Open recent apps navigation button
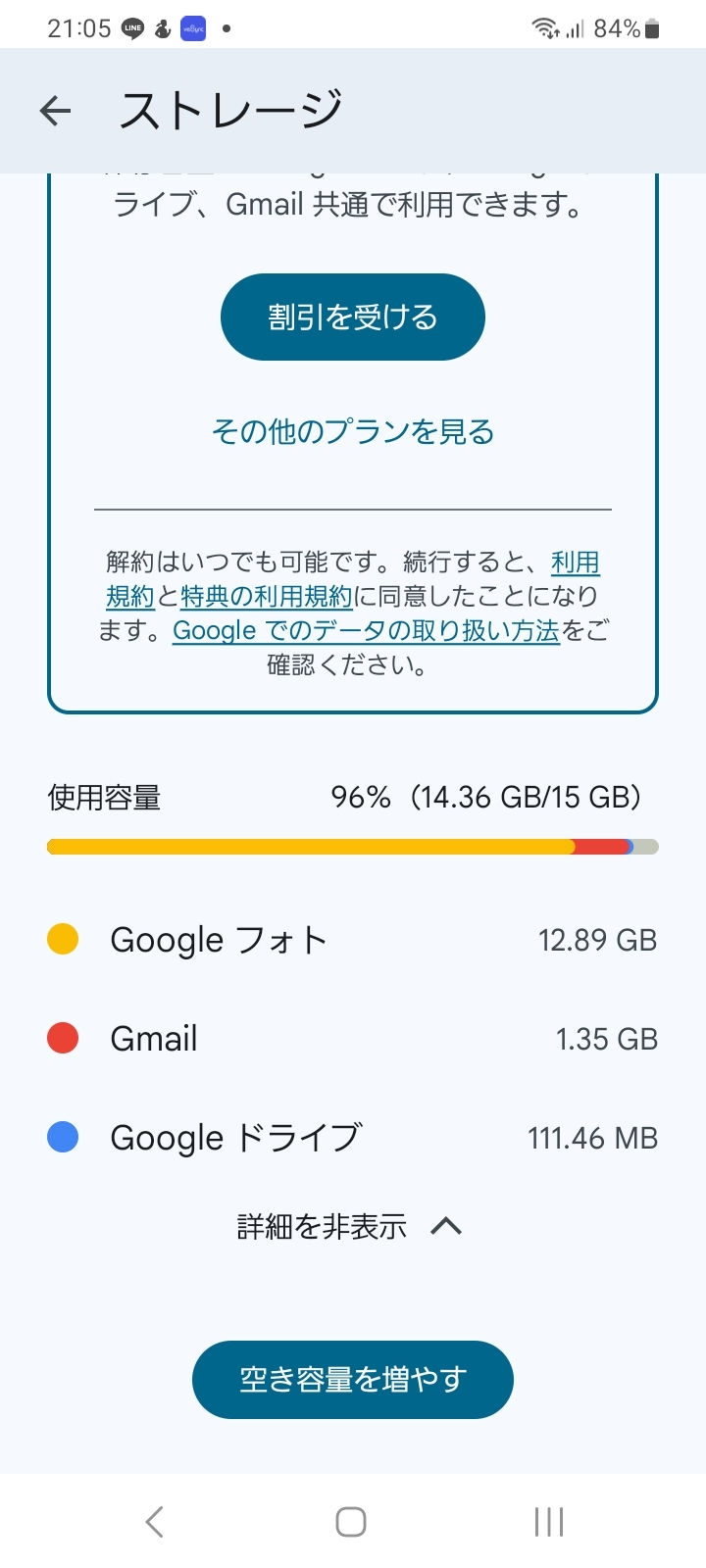Viewport: 706px width, 1568px height. click(x=548, y=1522)
